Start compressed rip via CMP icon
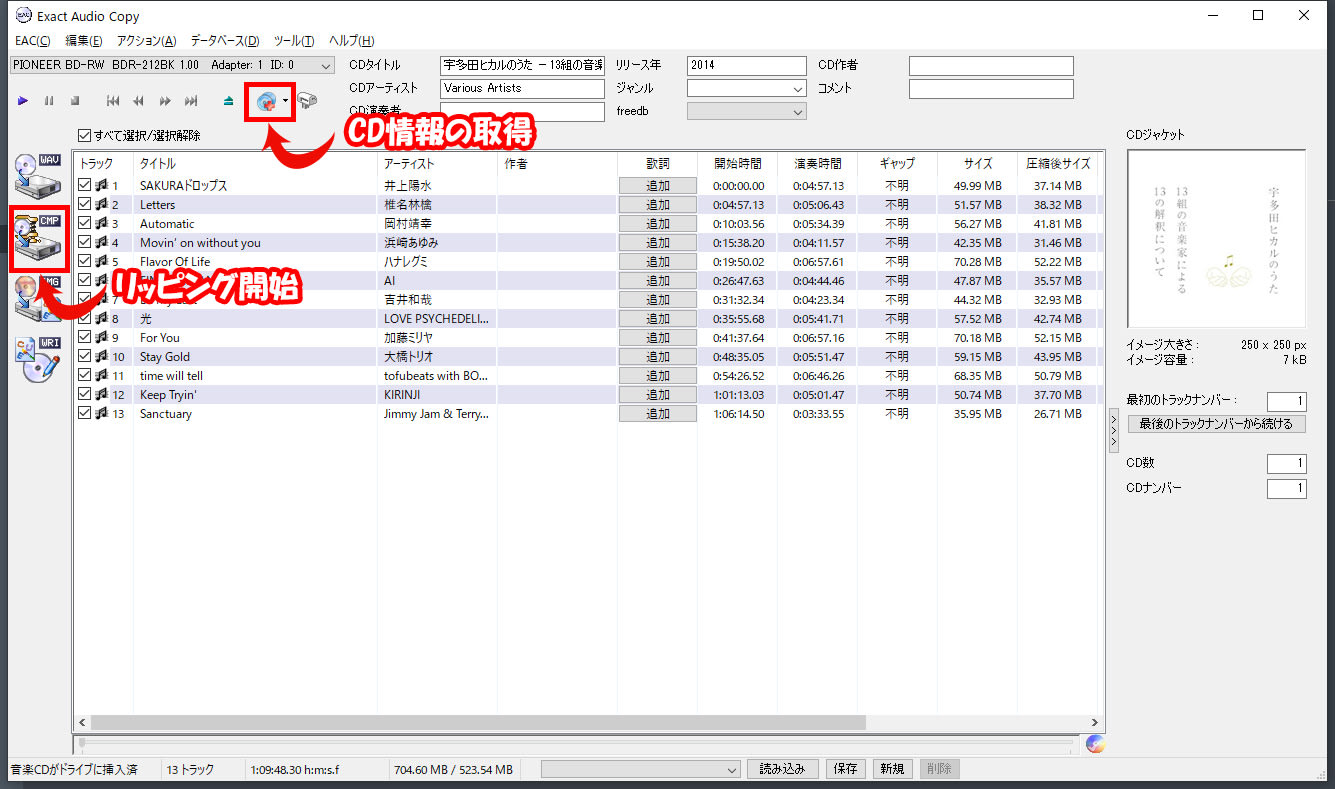1335x789 pixels. [38, 238]
